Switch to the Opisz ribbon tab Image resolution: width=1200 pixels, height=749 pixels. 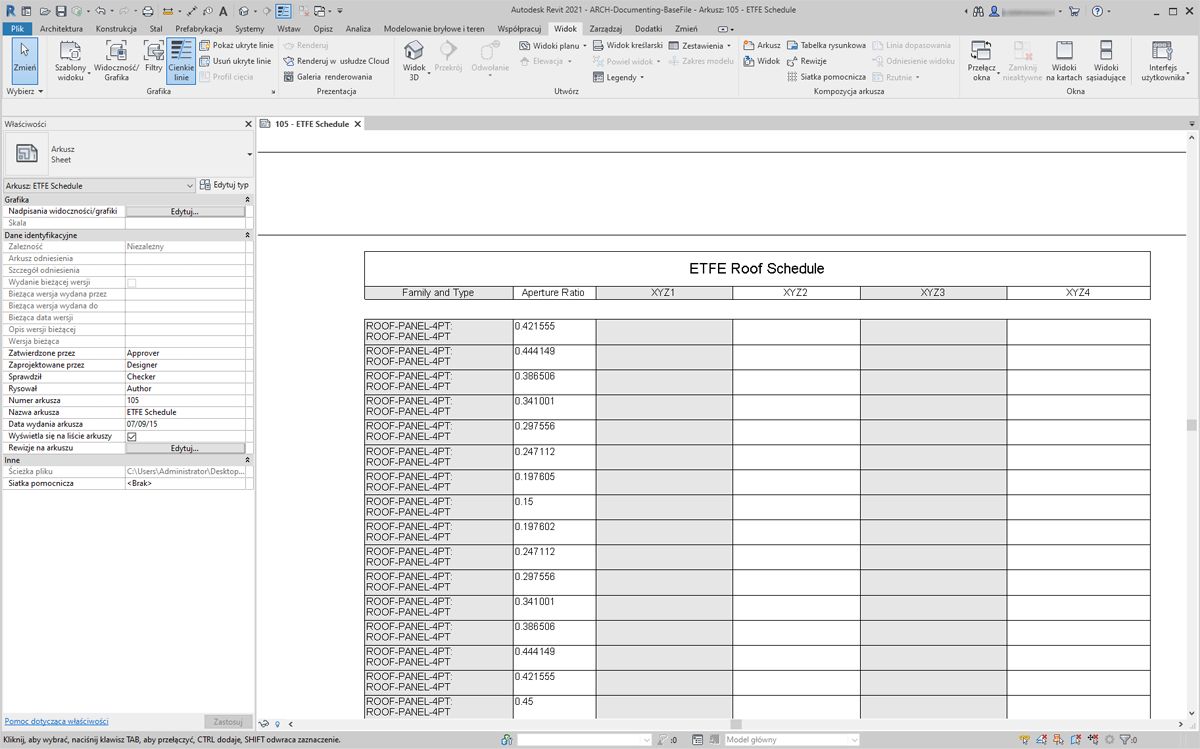tap(323, 29)
